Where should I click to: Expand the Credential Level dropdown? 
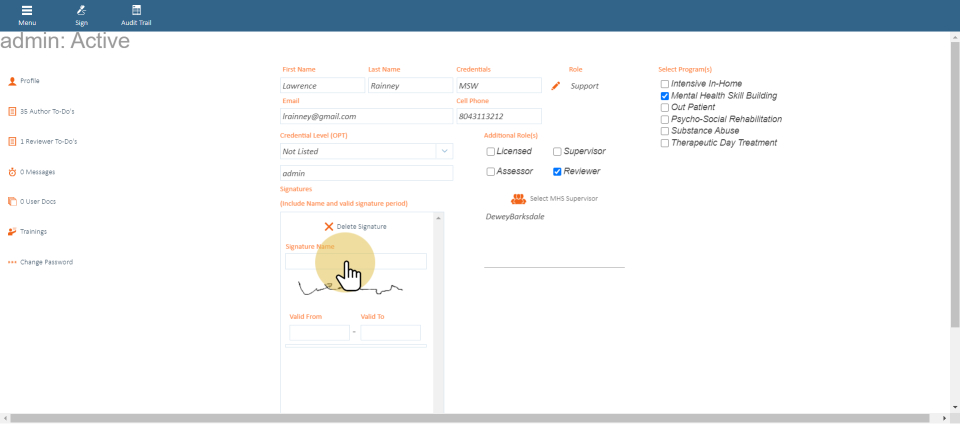pos(443,151)
